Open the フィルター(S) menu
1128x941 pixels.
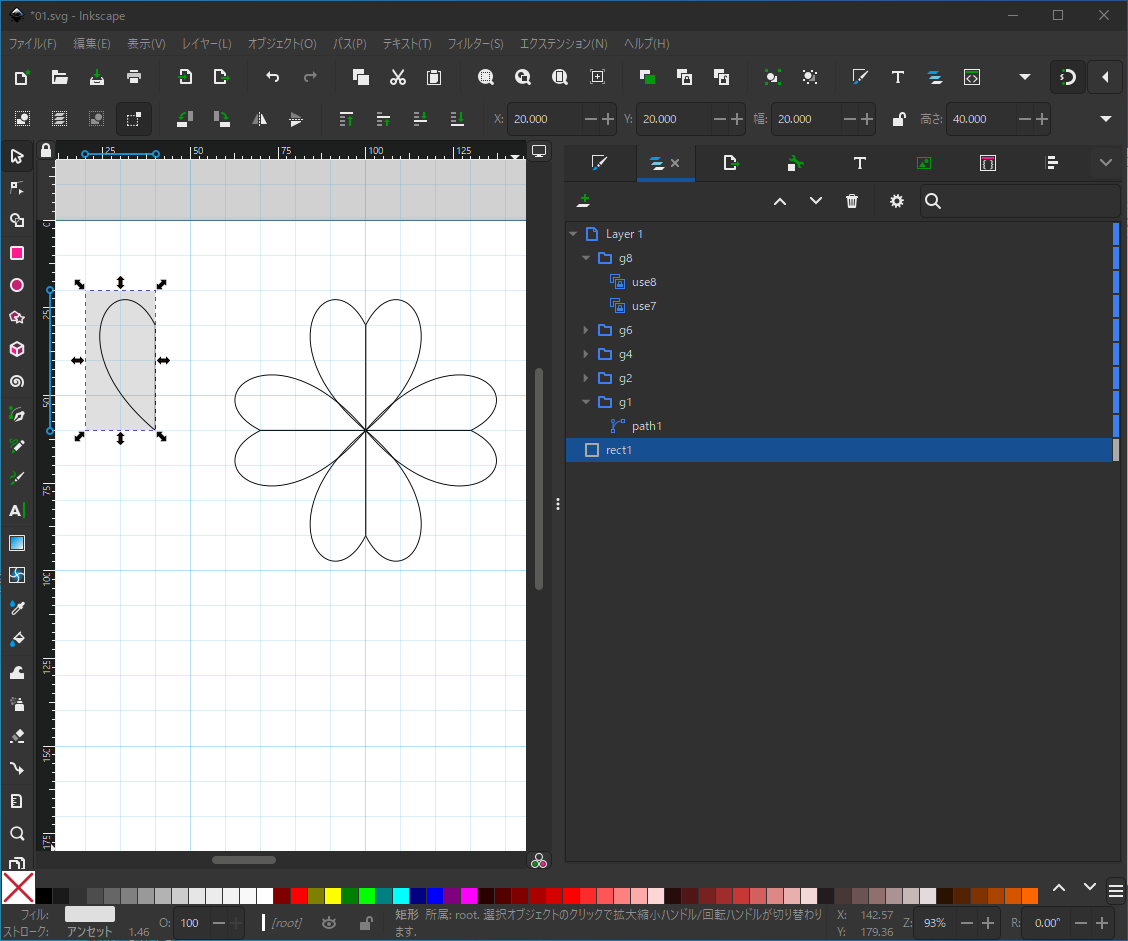click(476, 43)
